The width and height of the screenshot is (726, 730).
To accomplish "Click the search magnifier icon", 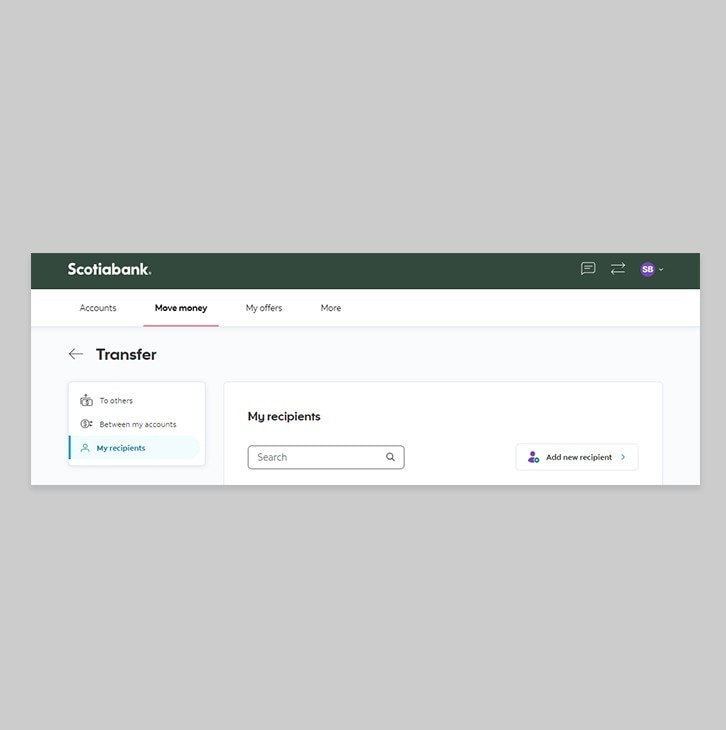I will coord(390,457).
